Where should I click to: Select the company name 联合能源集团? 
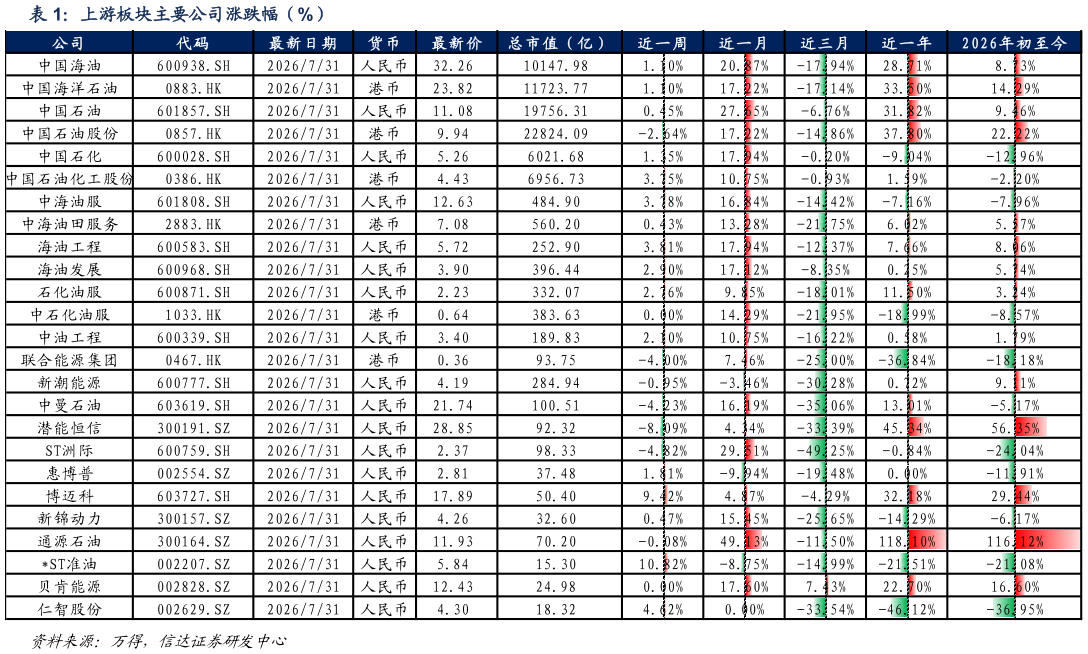point(69,360)
